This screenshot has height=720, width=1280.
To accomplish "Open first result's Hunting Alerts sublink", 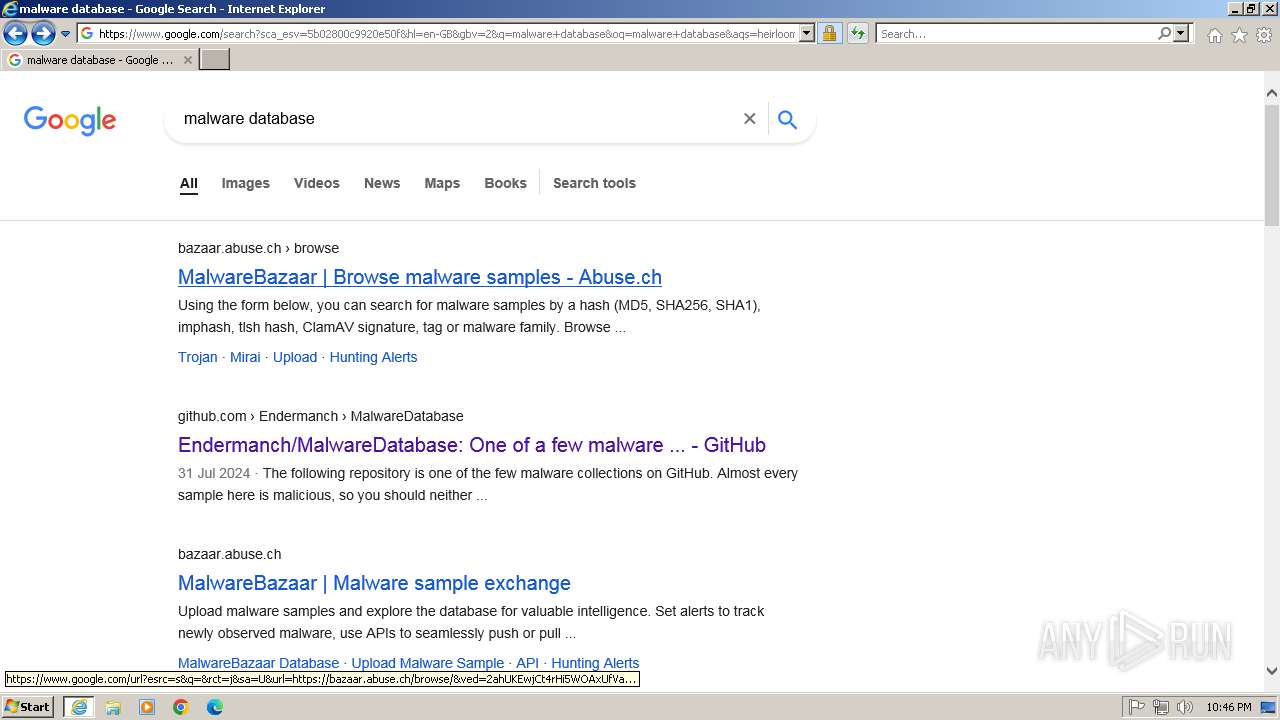I will pyautogui.click(x=373, y=357).
